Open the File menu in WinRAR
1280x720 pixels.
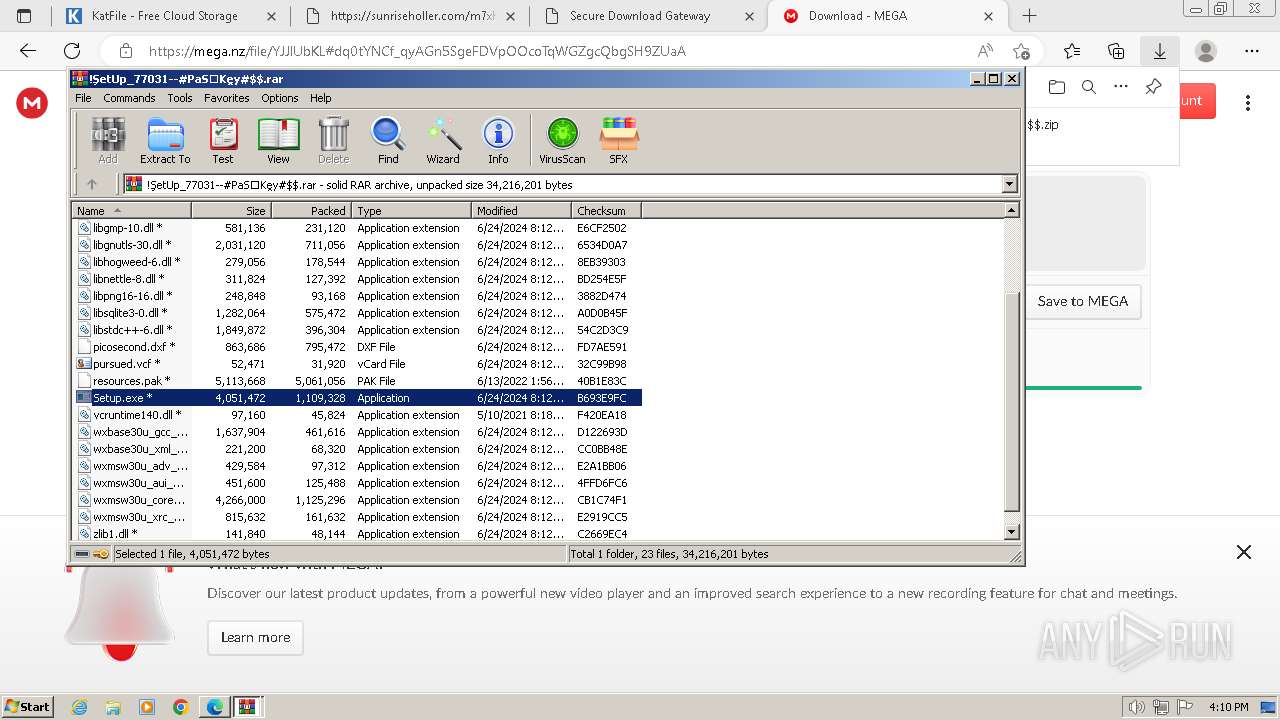click(x=83, y=98)
